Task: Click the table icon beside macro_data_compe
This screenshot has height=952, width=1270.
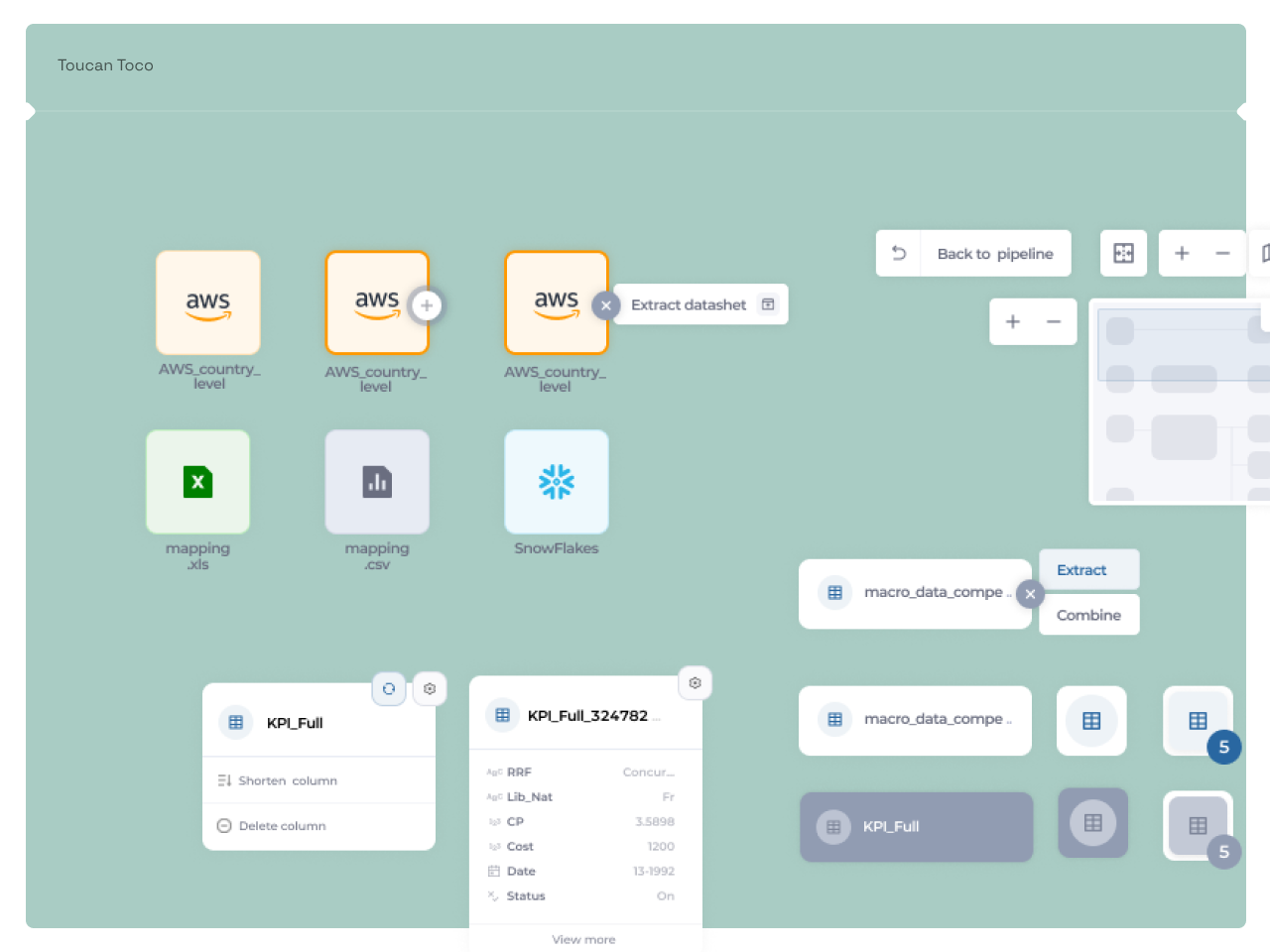Action: click(x=833, y=593)
